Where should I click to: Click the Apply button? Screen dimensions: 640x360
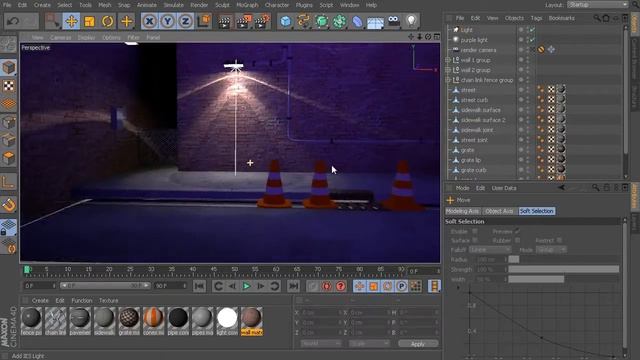point(418,344)
